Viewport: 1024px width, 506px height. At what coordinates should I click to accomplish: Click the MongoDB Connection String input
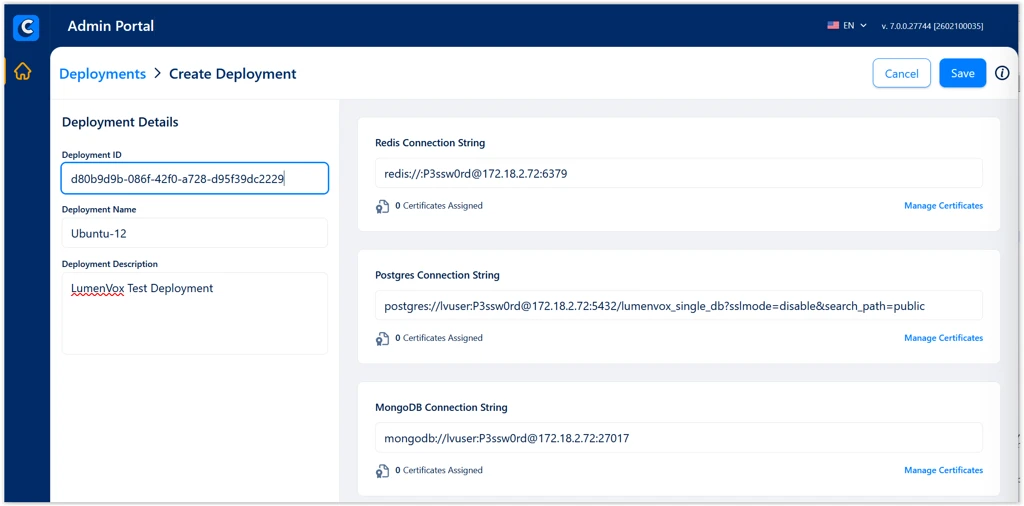click(678, 438)
